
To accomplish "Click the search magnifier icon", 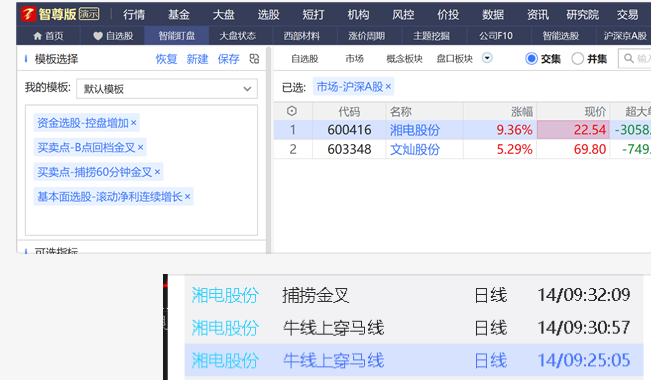I will point(629,58).
